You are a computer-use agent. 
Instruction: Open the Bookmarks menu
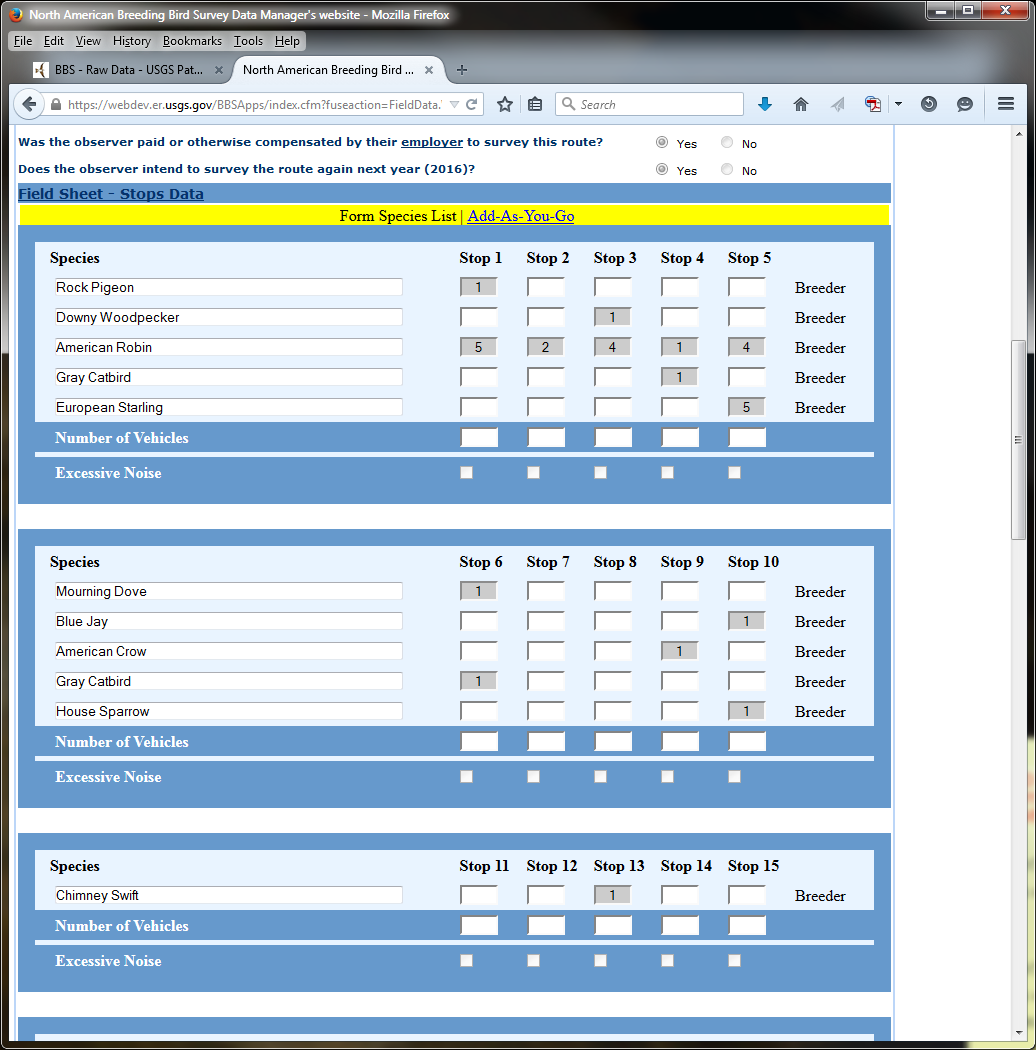click(x=192, y=41)
